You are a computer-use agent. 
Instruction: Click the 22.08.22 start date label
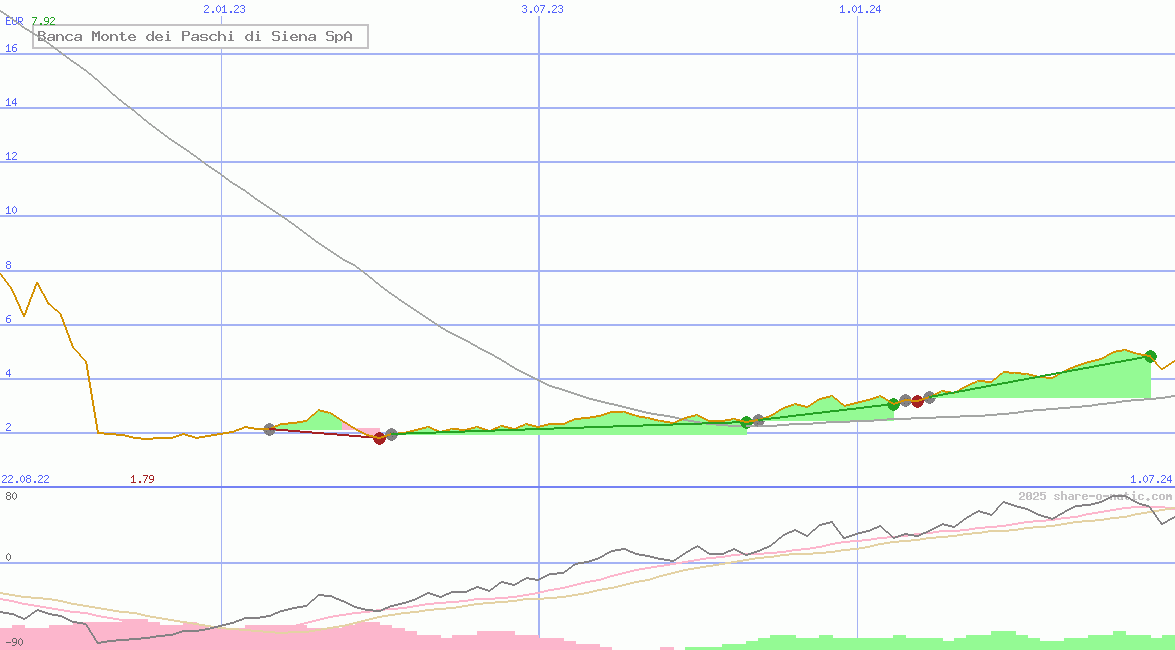point(25,479)
